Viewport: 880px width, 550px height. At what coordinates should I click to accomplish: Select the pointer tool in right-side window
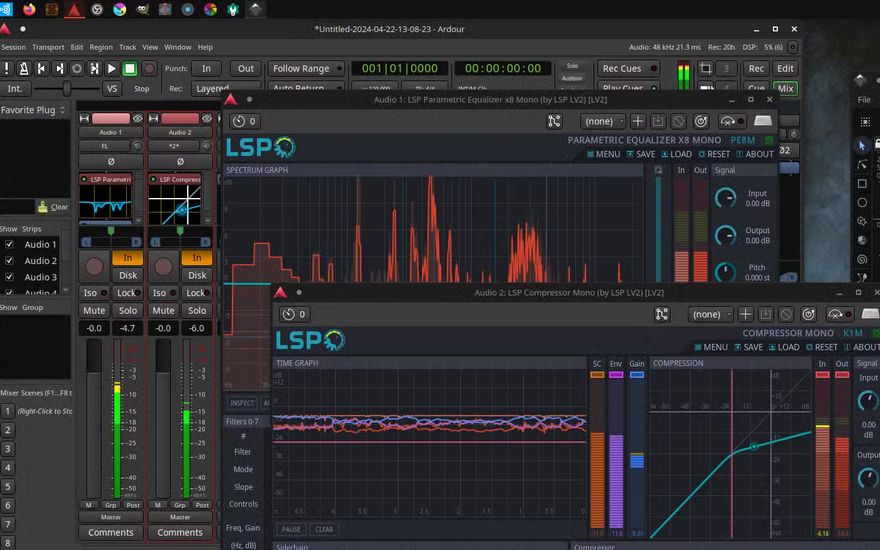[862, 145]
